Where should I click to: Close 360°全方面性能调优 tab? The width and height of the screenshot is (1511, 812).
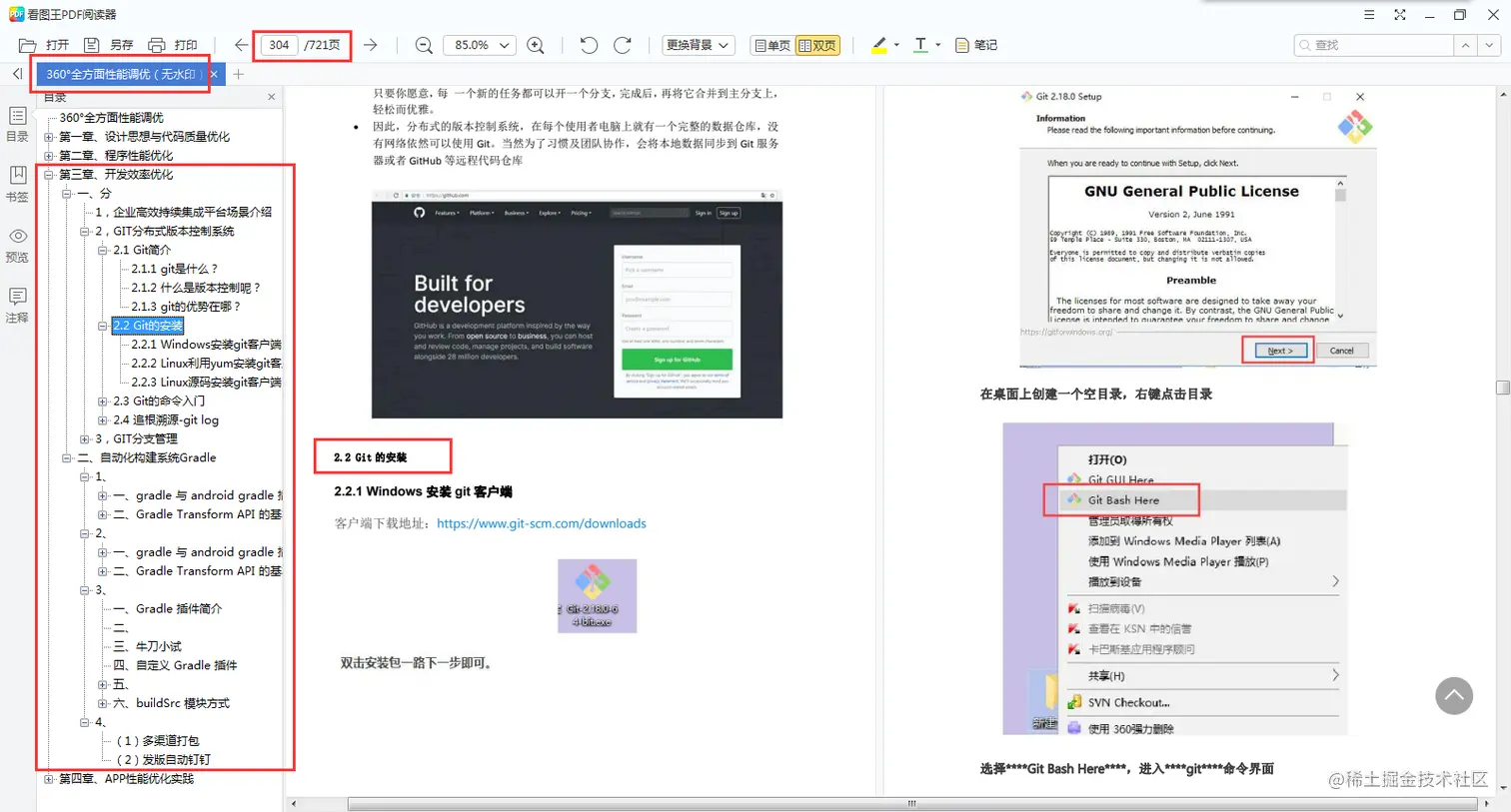[214, 74]
